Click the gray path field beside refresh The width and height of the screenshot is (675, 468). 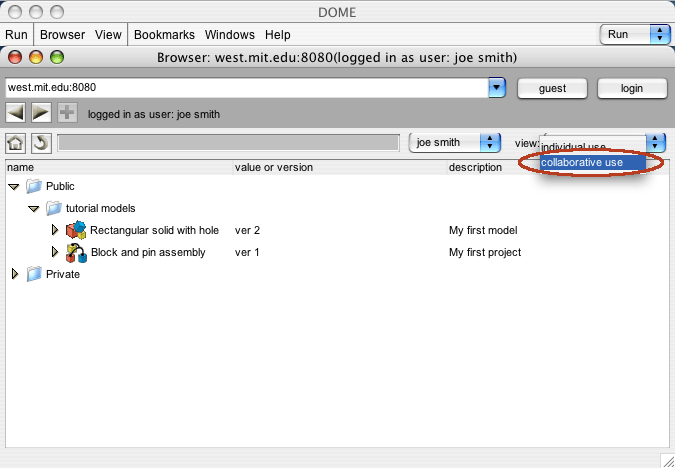coord(229,143)
